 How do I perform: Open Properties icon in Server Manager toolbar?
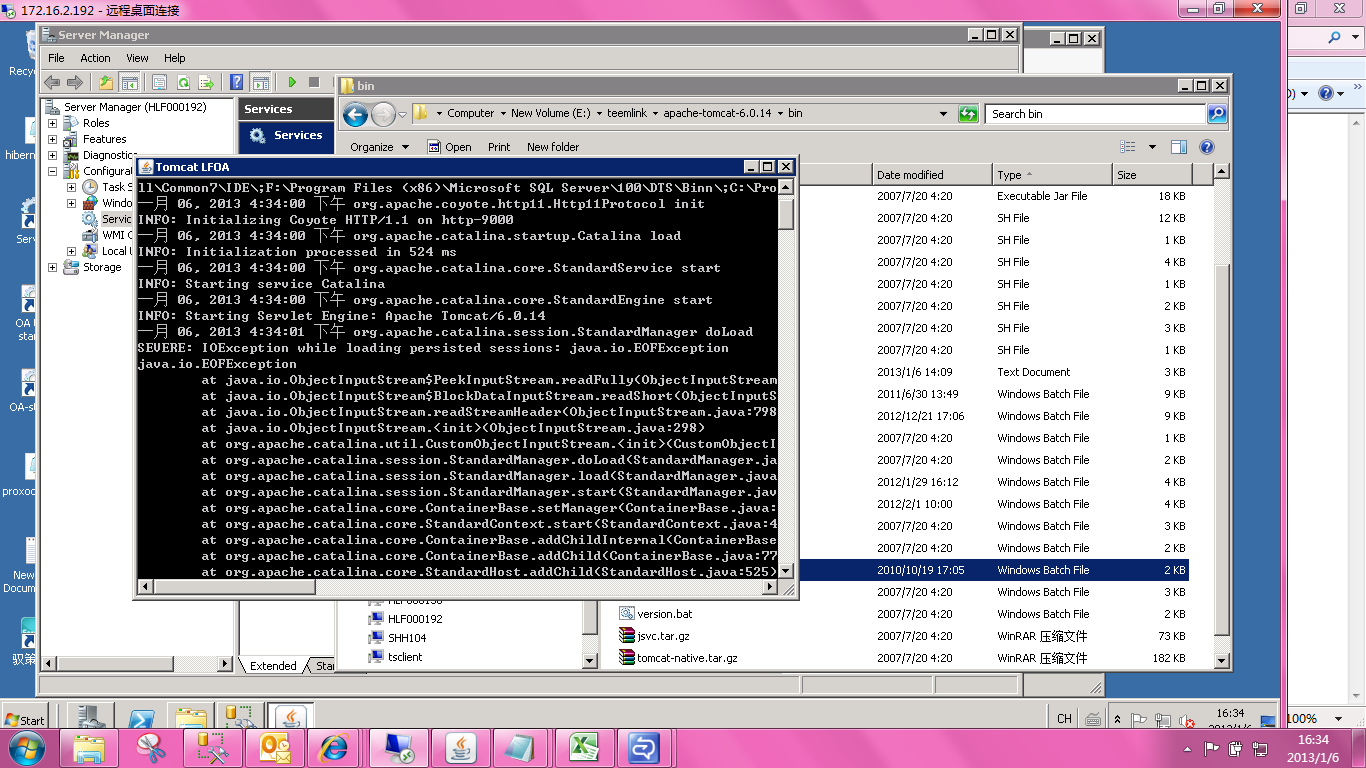pos(159,82)
